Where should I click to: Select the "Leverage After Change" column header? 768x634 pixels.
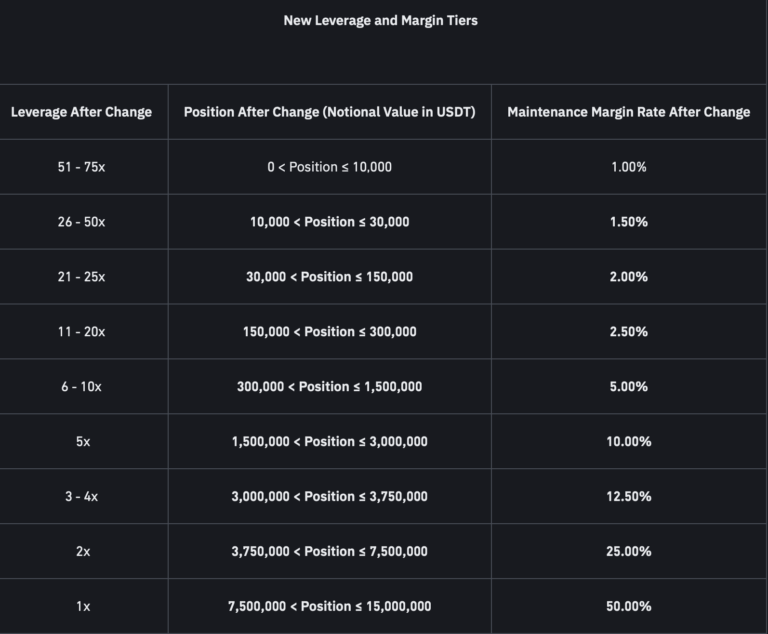point(81,112)
